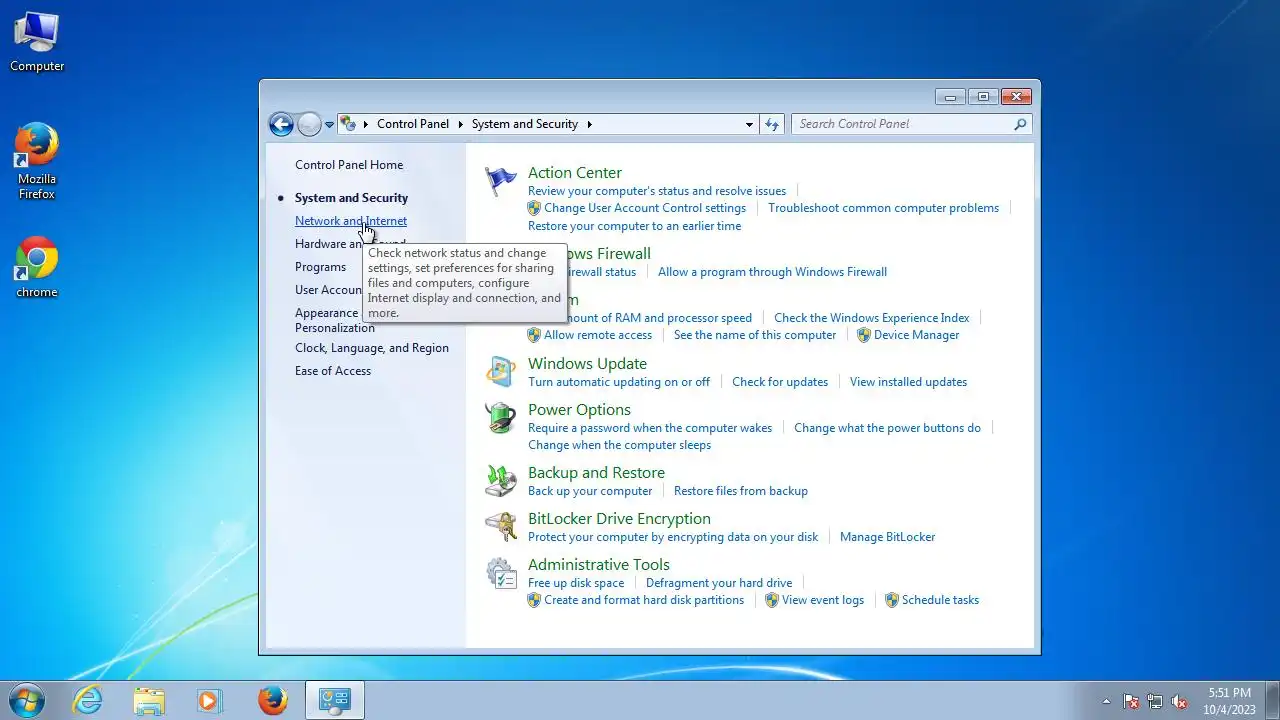1280x720 pixels.
Task: Click Create and format hard disk partitions
Action: [x=644, y=600]
